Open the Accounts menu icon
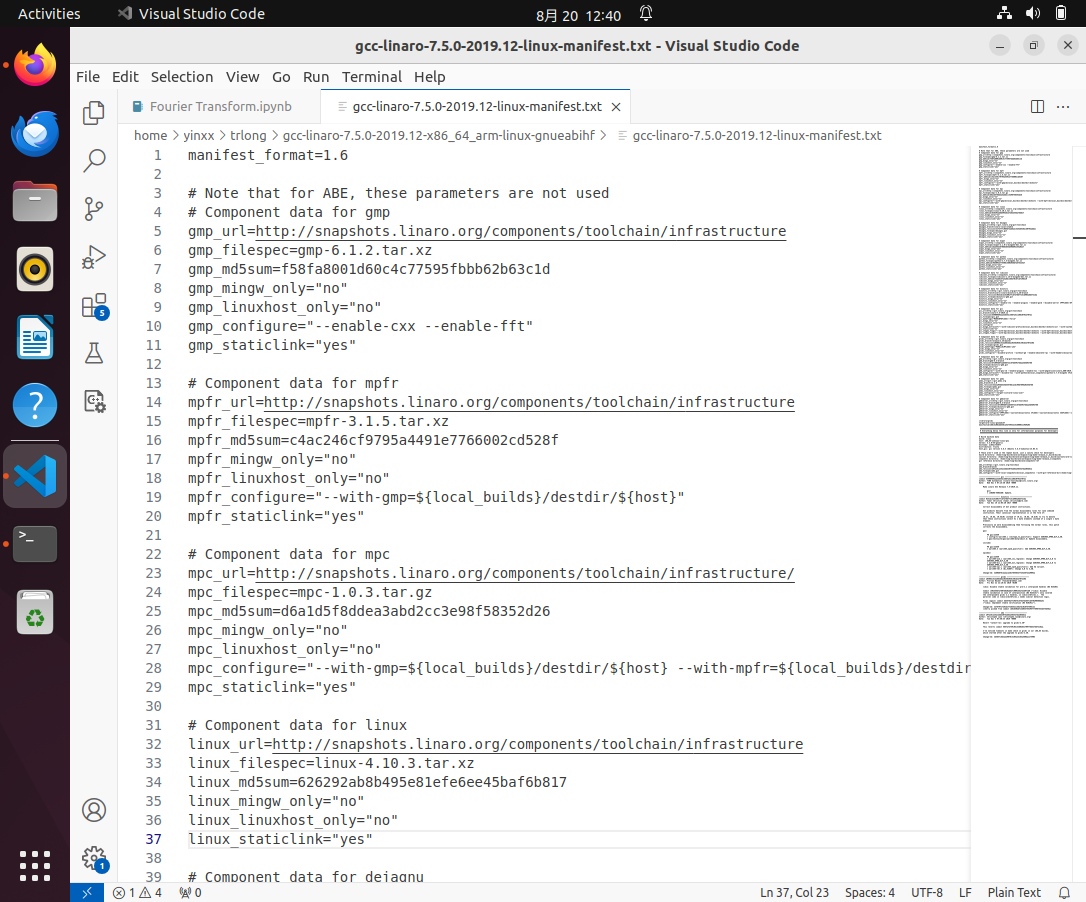The height and width of the screenshot is (902, 1086). click(94, 810)
